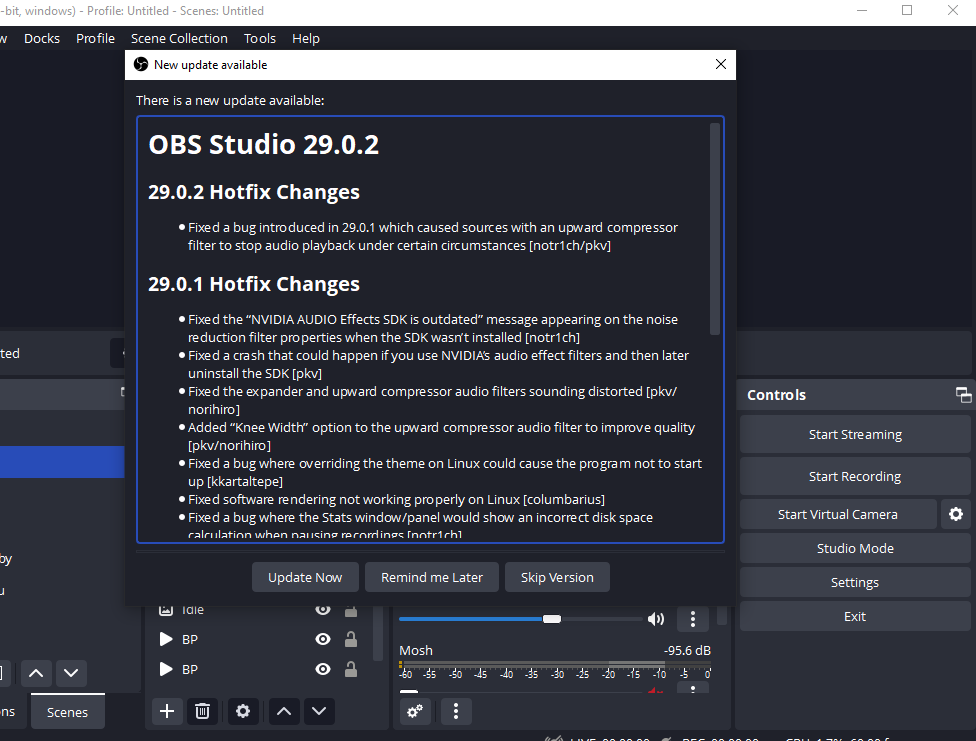Screen dimensions: 976x741
Task: Open Settings from Controls panel
Action: [855, 583]
